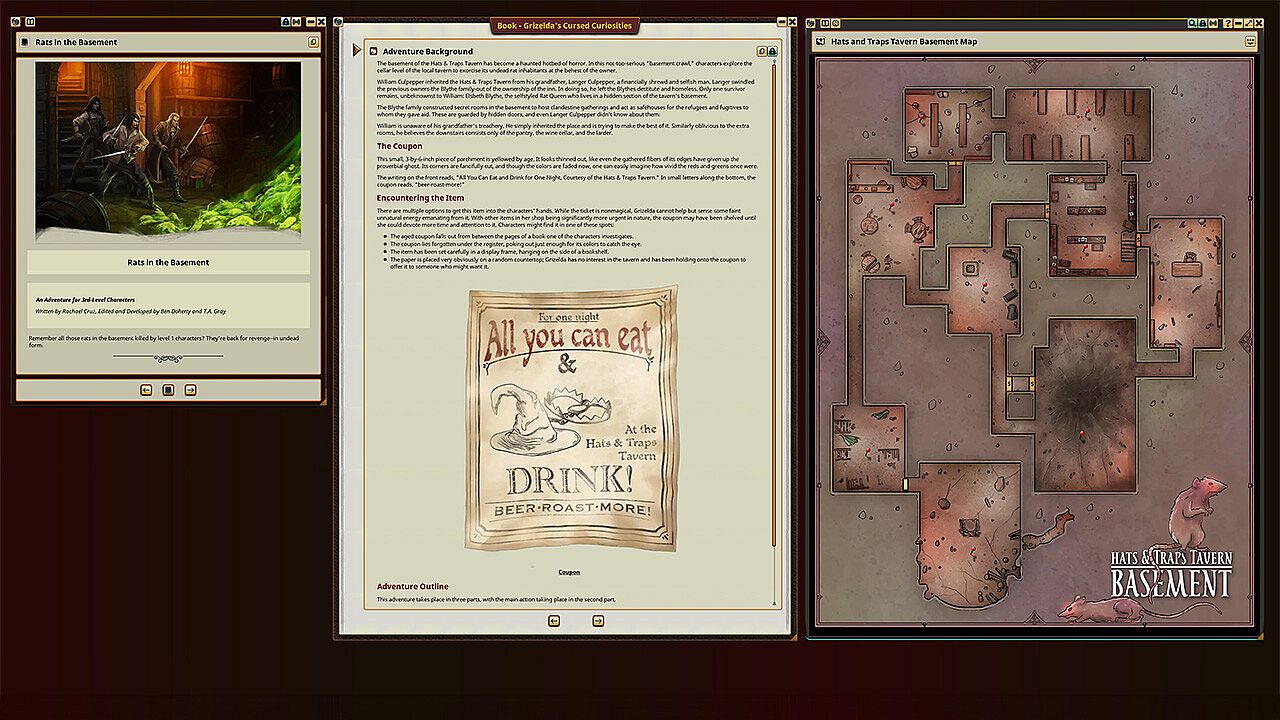The height and width of the screenshot is (720, 1280).
Task: Minimize the Book window
Action: pyautogui.click(x=782, y=22)
